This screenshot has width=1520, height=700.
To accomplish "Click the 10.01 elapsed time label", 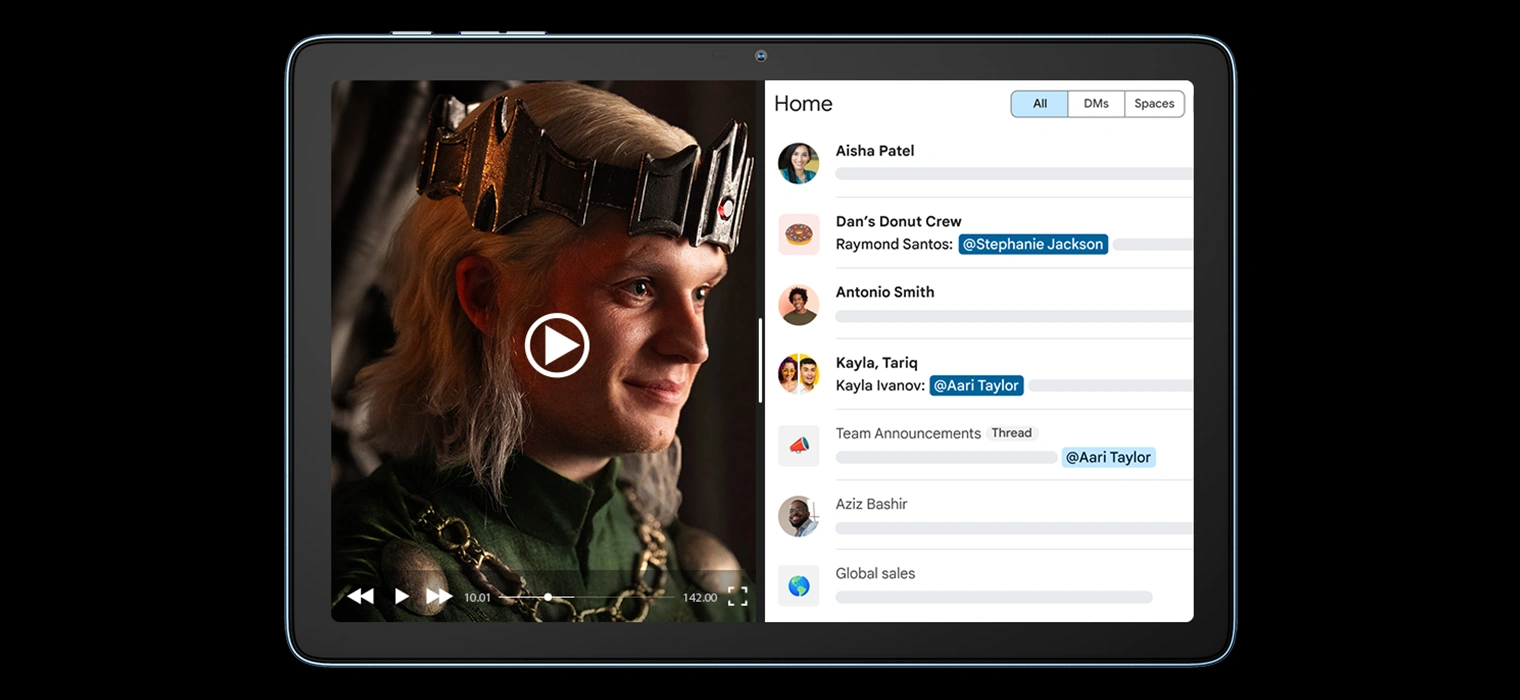I will [x=477, y=598].
